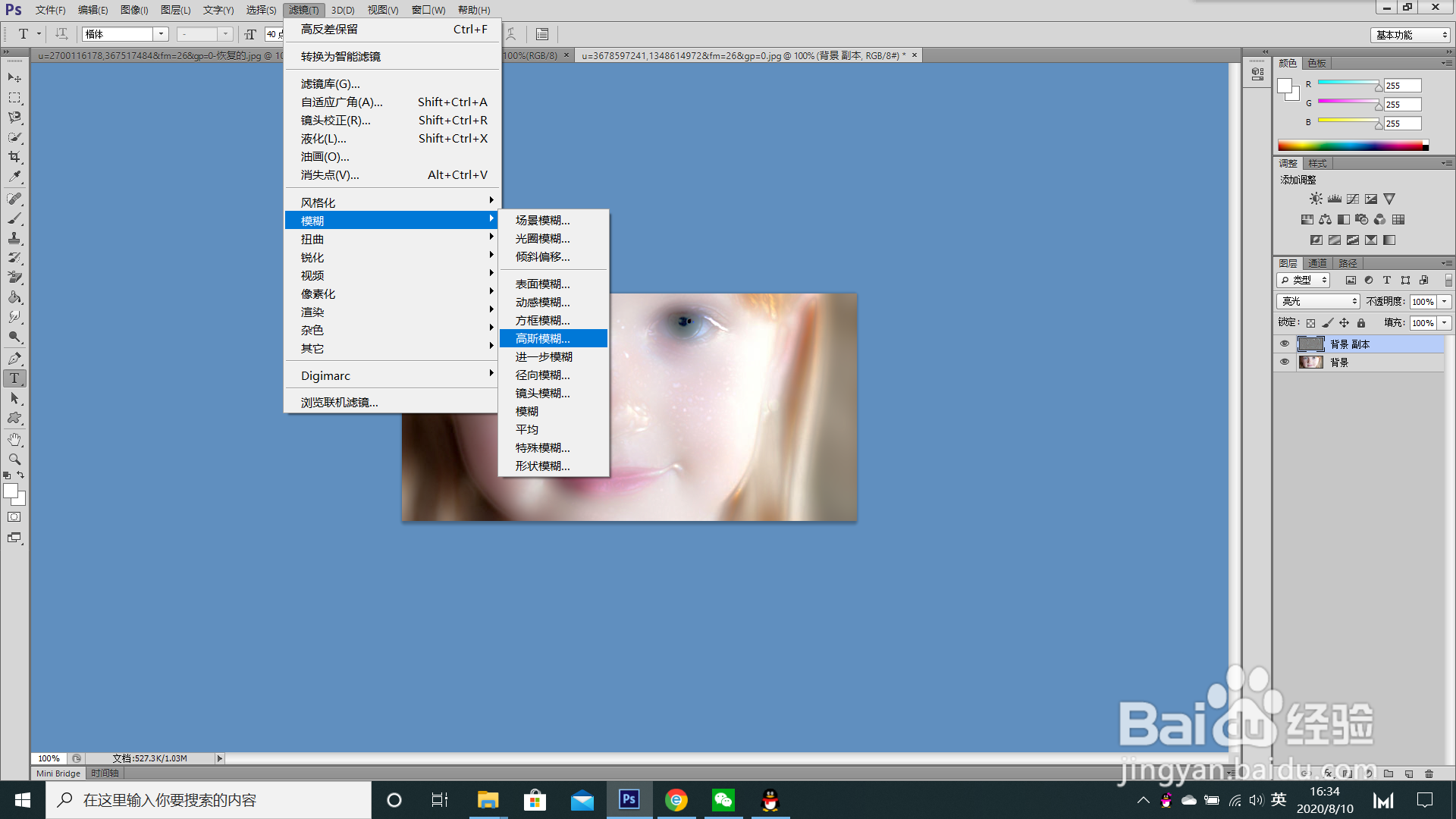Switch to the 通道 tab
The image size is (1456, 819).
point(1317,263)
